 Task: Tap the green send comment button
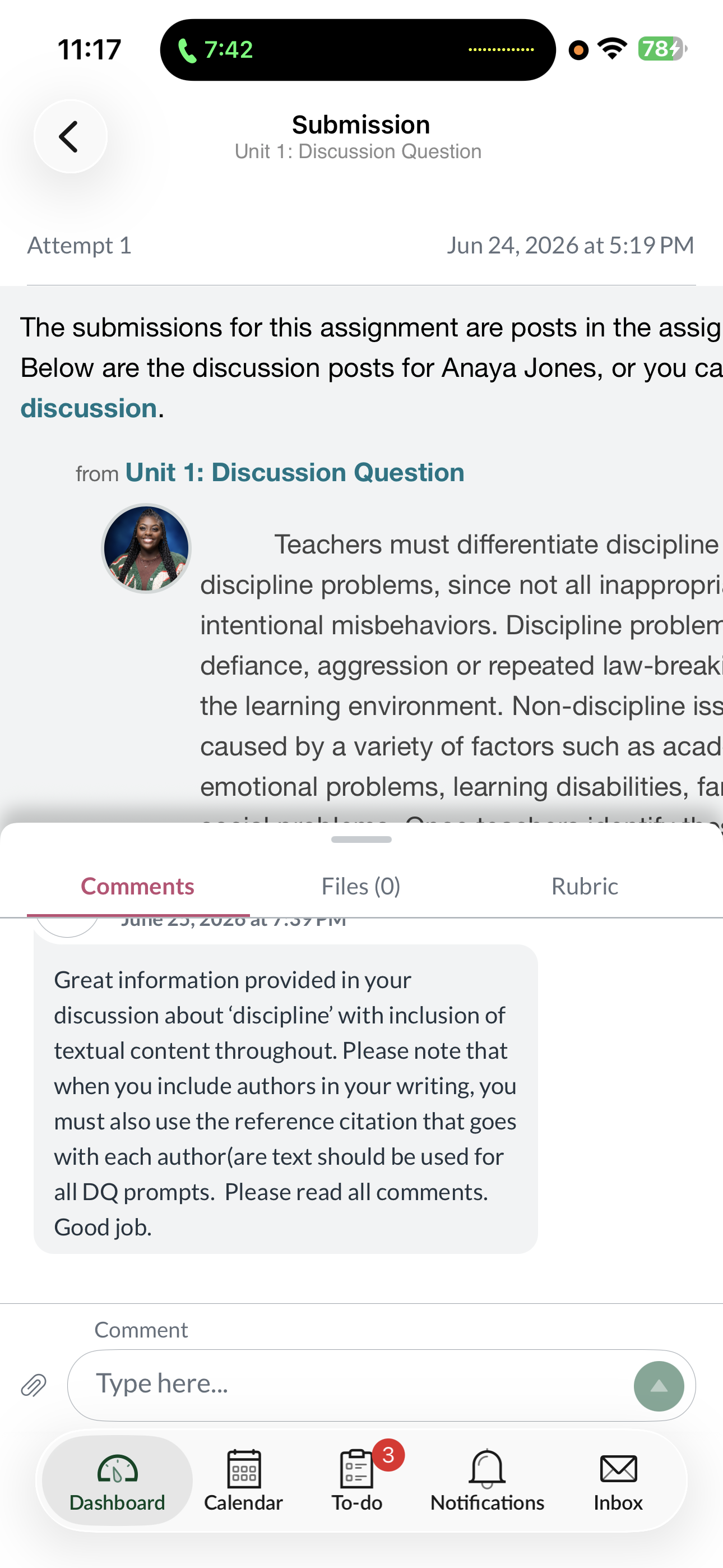pos(659,1386)
